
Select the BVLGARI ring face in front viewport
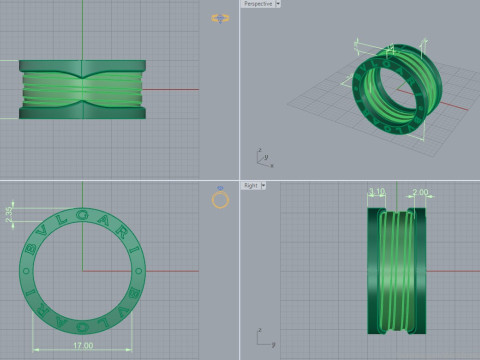(83, 271)
